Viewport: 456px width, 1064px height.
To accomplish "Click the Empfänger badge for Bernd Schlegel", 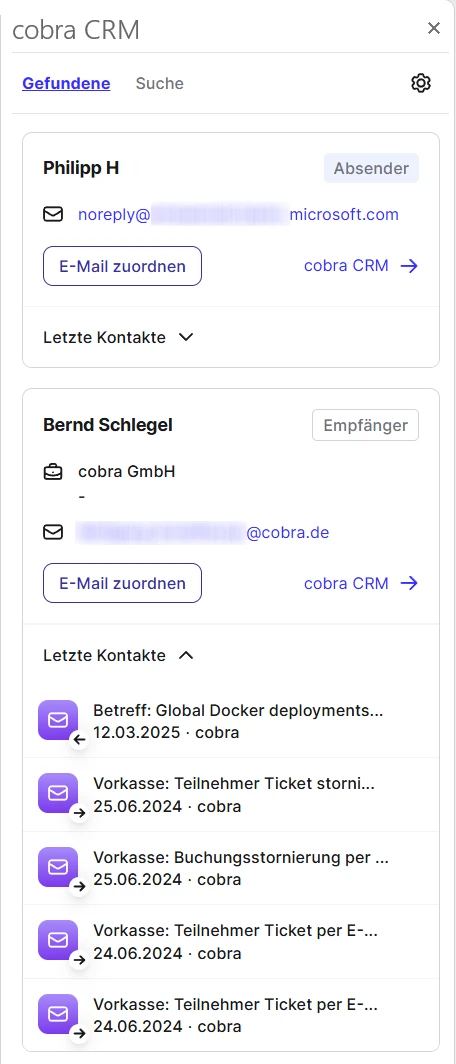I will point(366,425).
